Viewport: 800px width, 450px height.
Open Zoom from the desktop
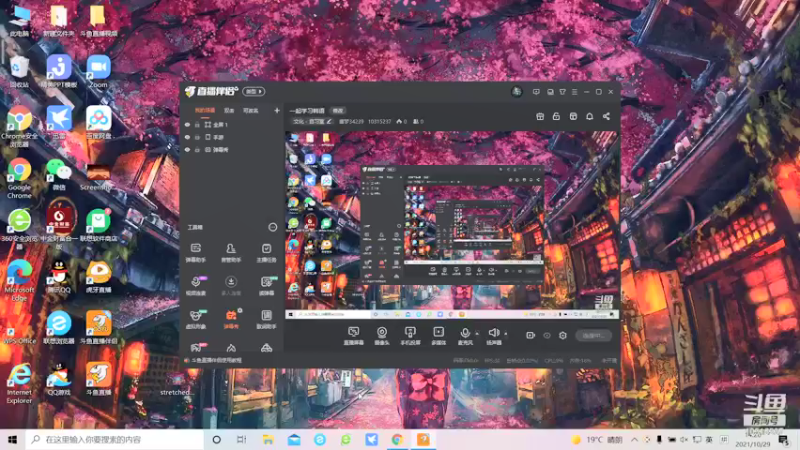click(98, 72)
